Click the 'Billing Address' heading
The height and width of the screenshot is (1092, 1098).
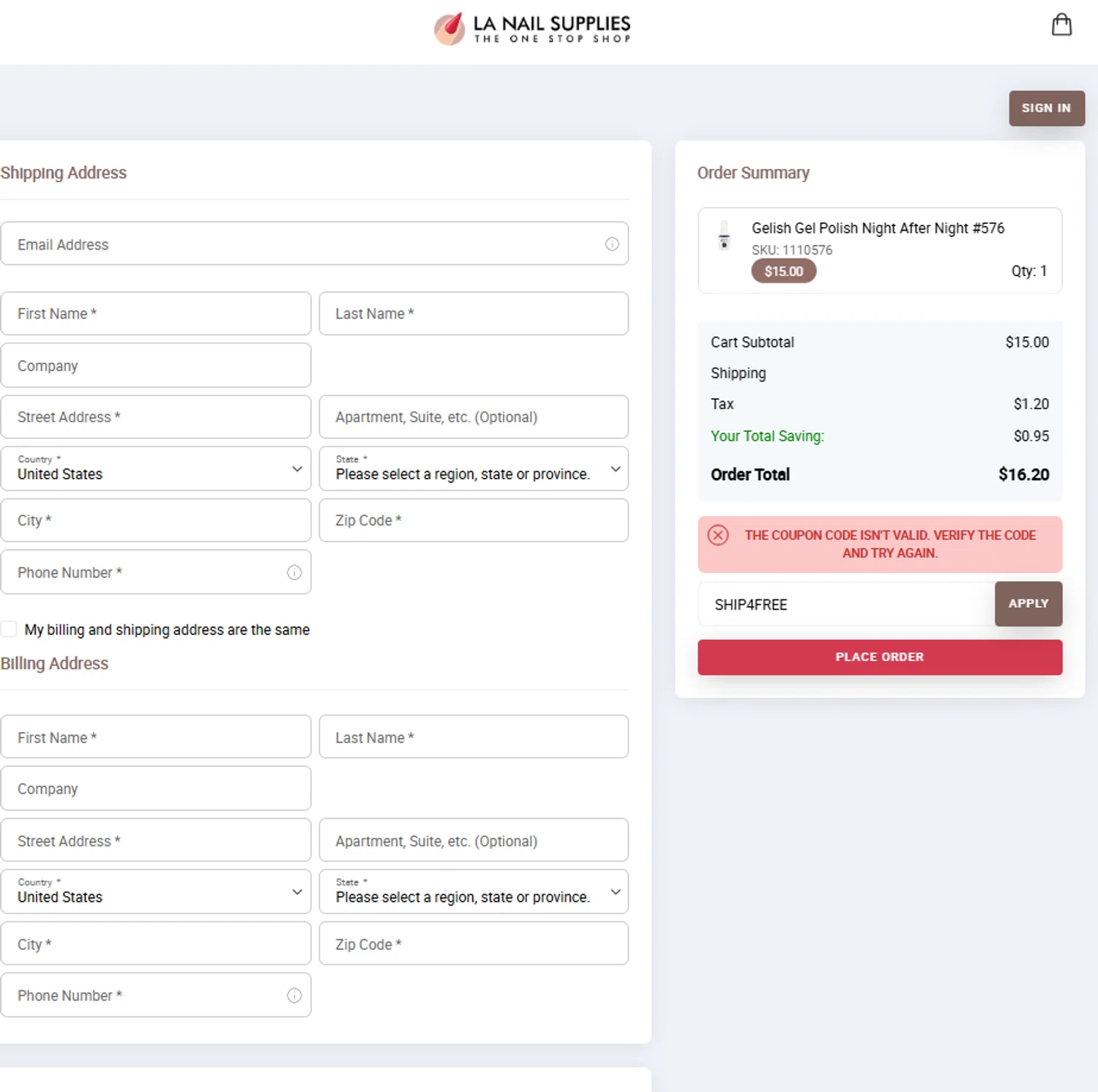click(x=54, y=663)
